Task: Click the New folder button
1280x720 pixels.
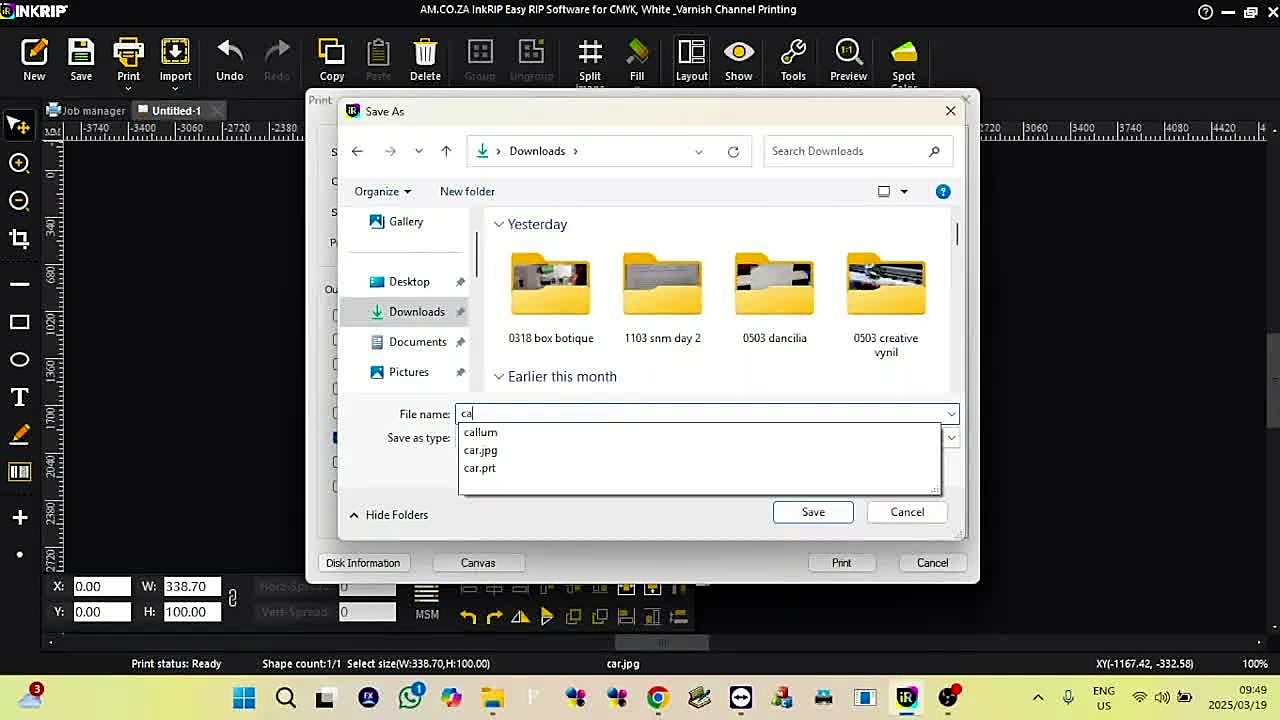Action: pyautogui.click(x=467, y=191)
